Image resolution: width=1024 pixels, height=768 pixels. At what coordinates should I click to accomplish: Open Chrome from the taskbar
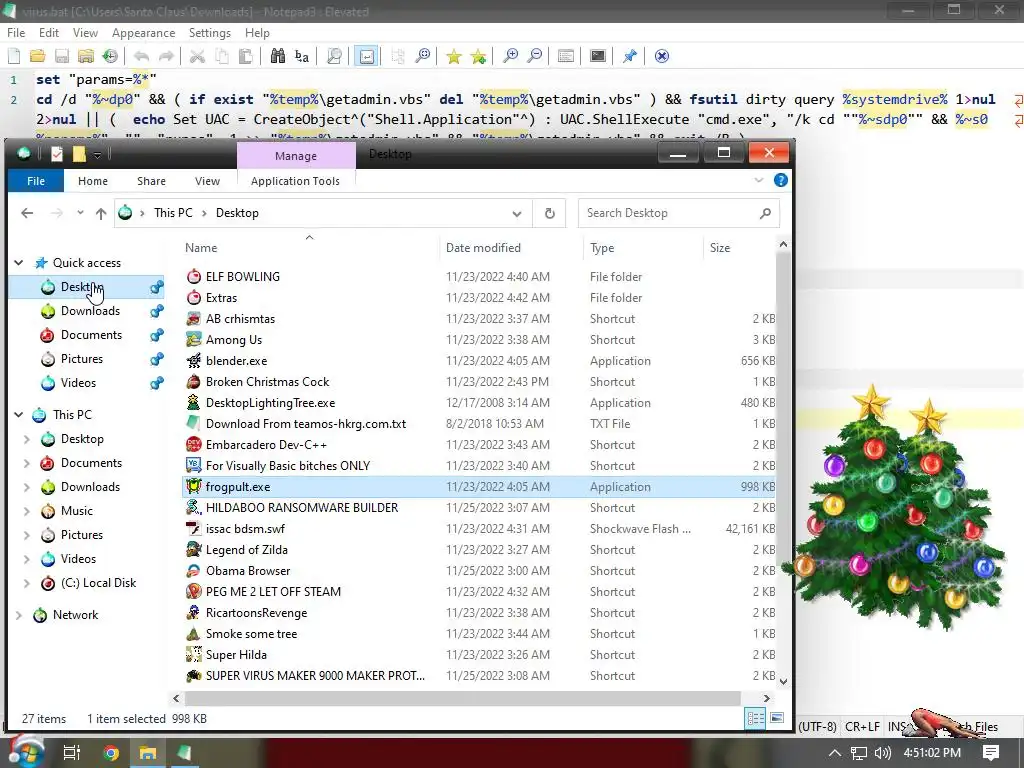[x=111, y=753]
